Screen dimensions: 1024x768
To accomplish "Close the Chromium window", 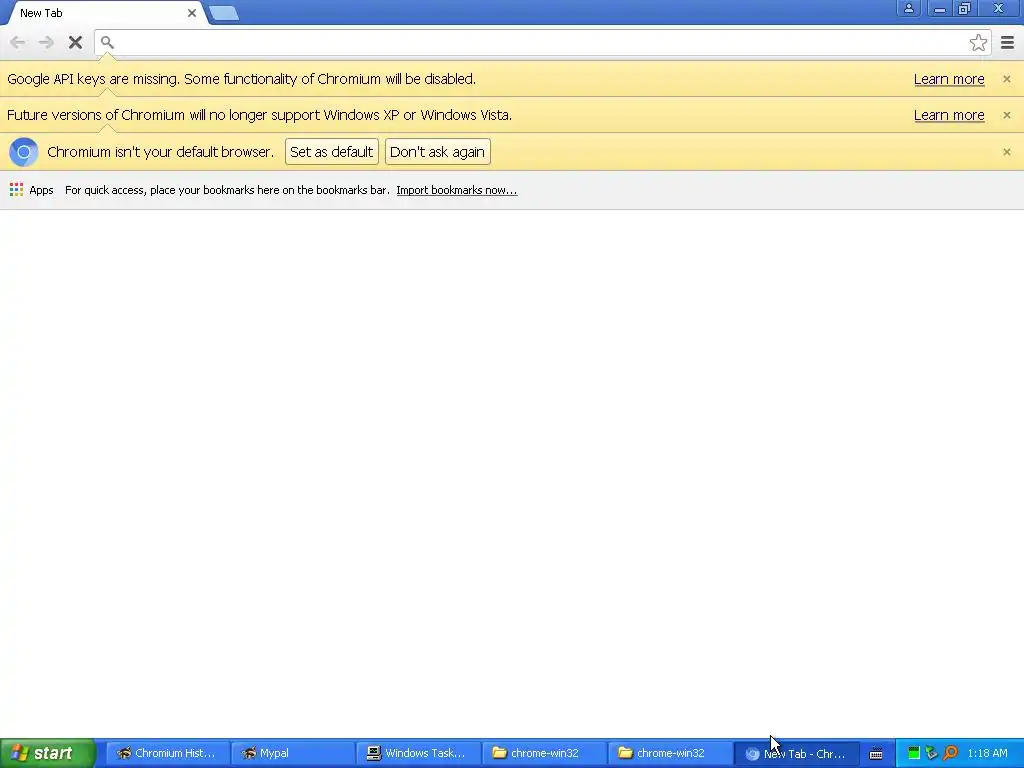I will pyautogui.click(x=999, y=8).
